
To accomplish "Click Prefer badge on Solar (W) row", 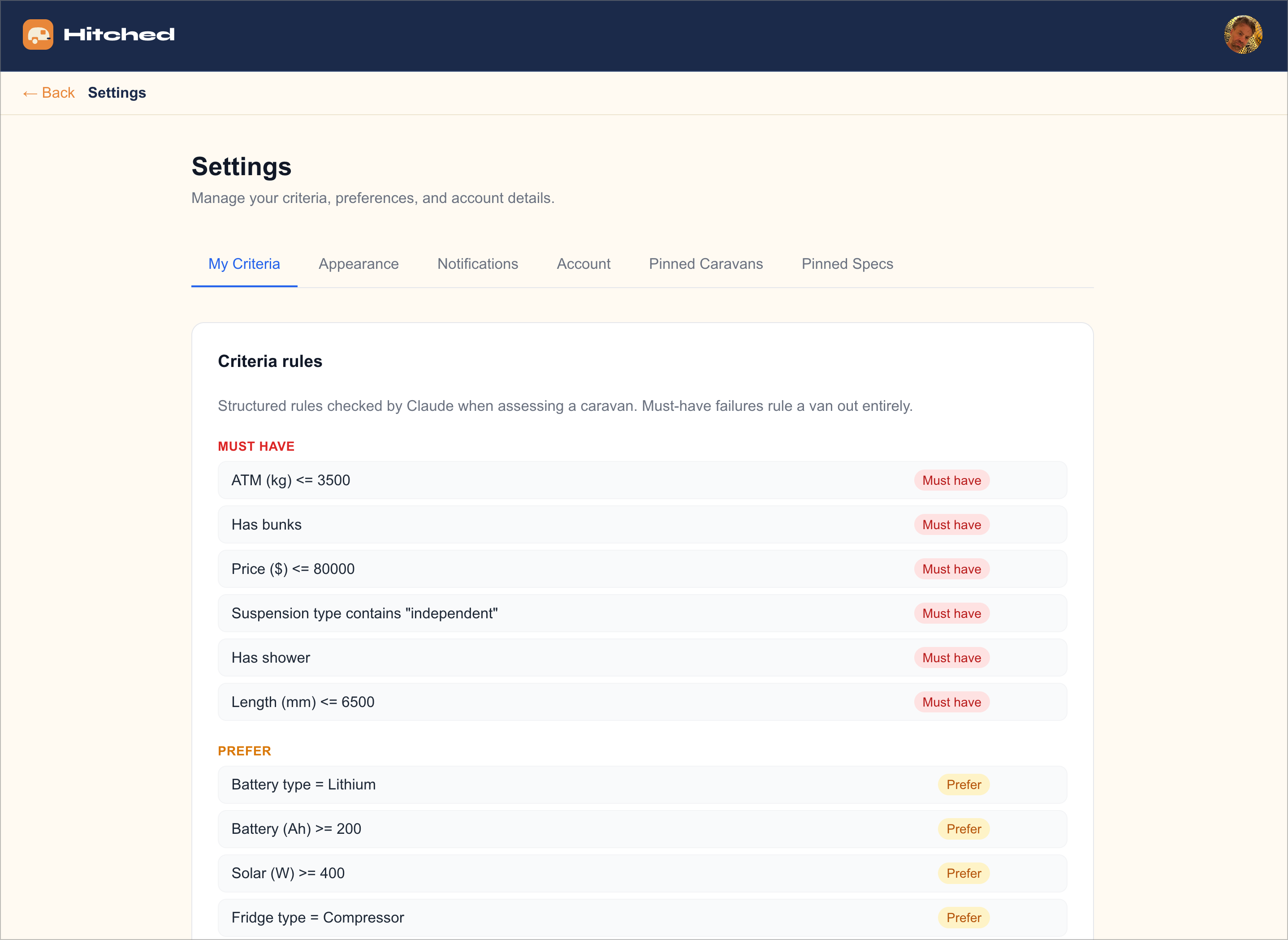I will click(x=964, y=873).
